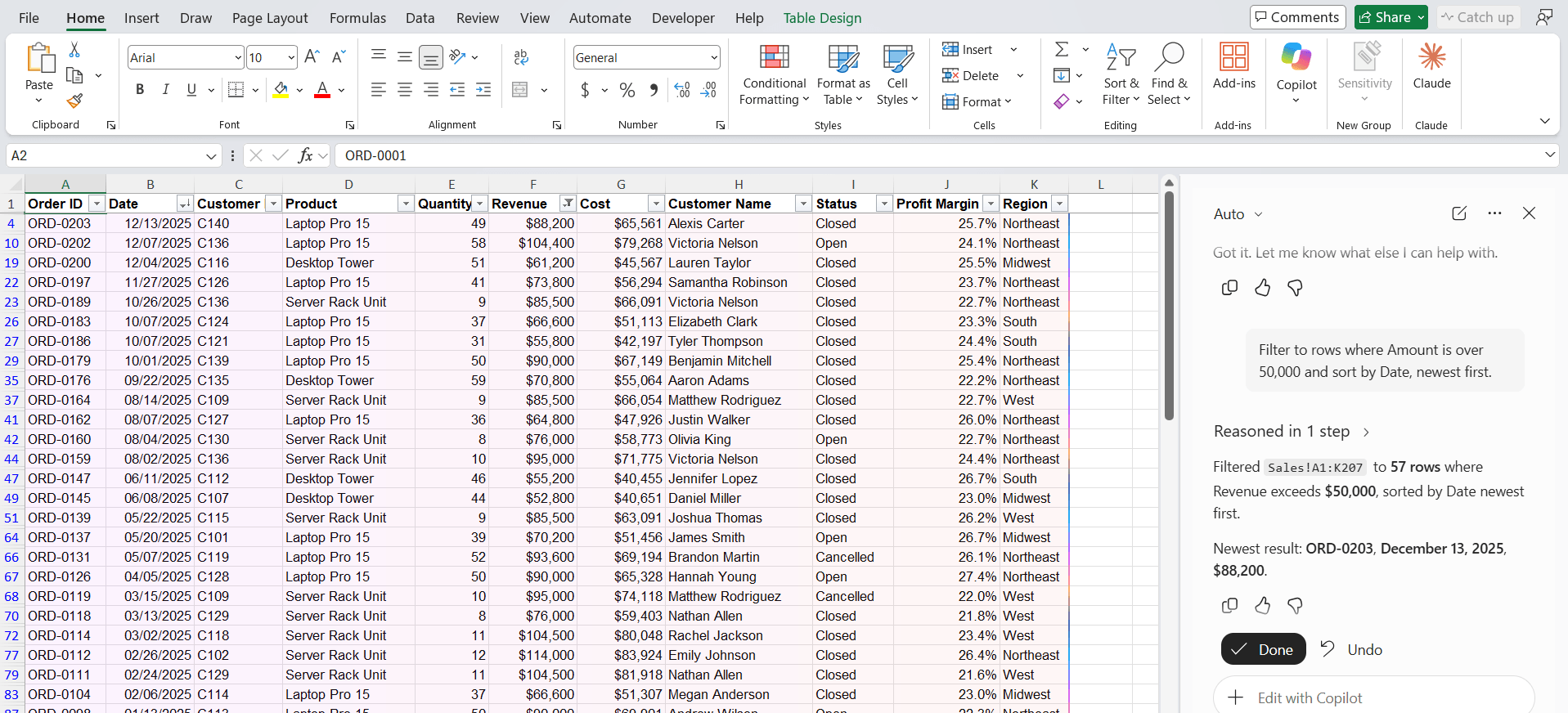Open the General number format dropdown
The height and width of the screenshot is (713, 1568).
tap(714, 57)
